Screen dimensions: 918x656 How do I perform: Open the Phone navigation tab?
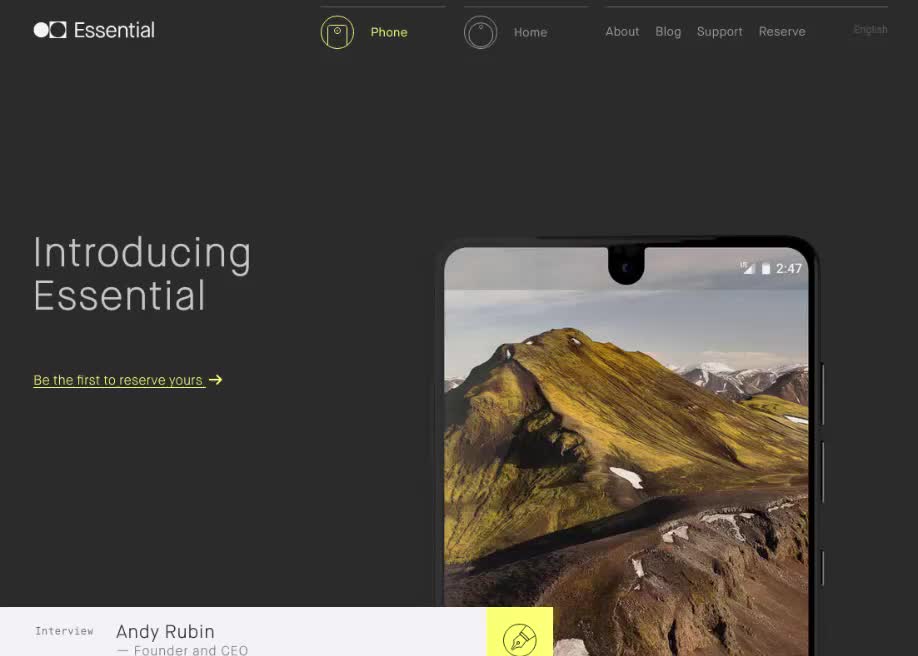click(389, 32)
